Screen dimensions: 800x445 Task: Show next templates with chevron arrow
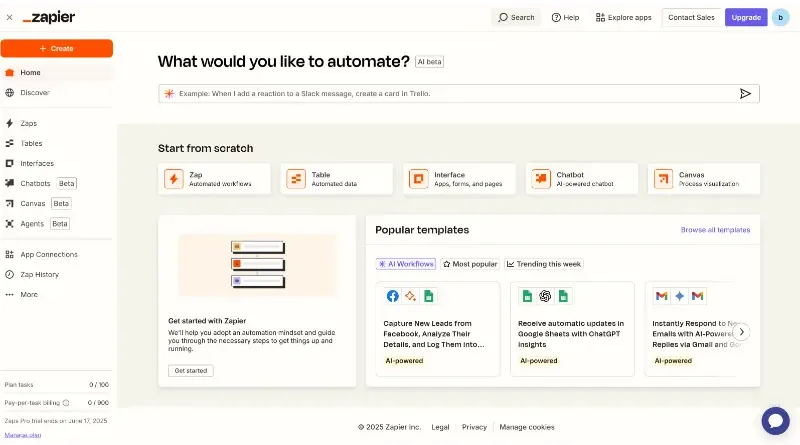(741, 332)
